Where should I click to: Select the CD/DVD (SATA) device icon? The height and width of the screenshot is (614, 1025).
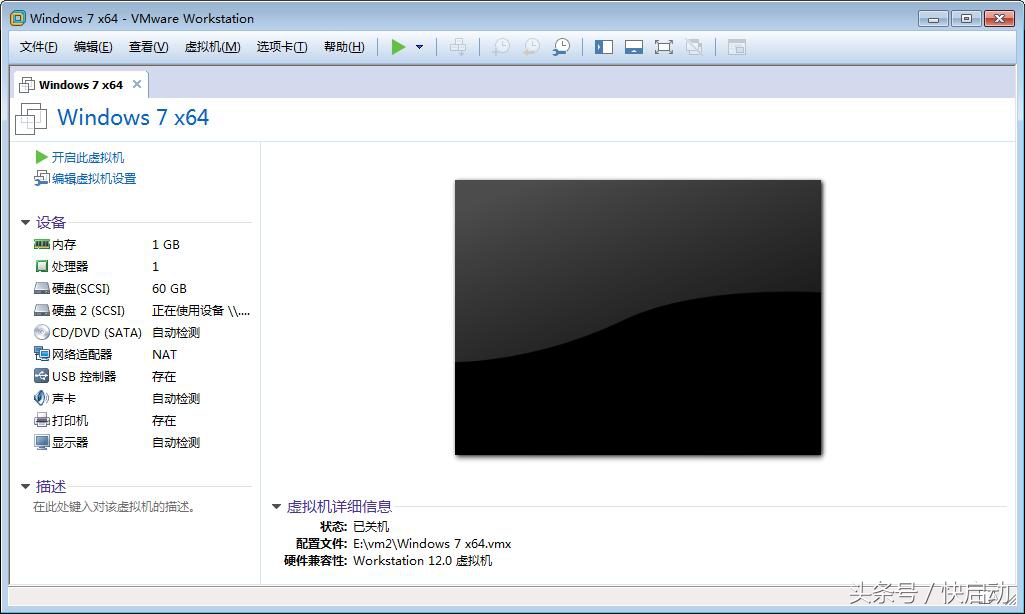coord(41,332)
